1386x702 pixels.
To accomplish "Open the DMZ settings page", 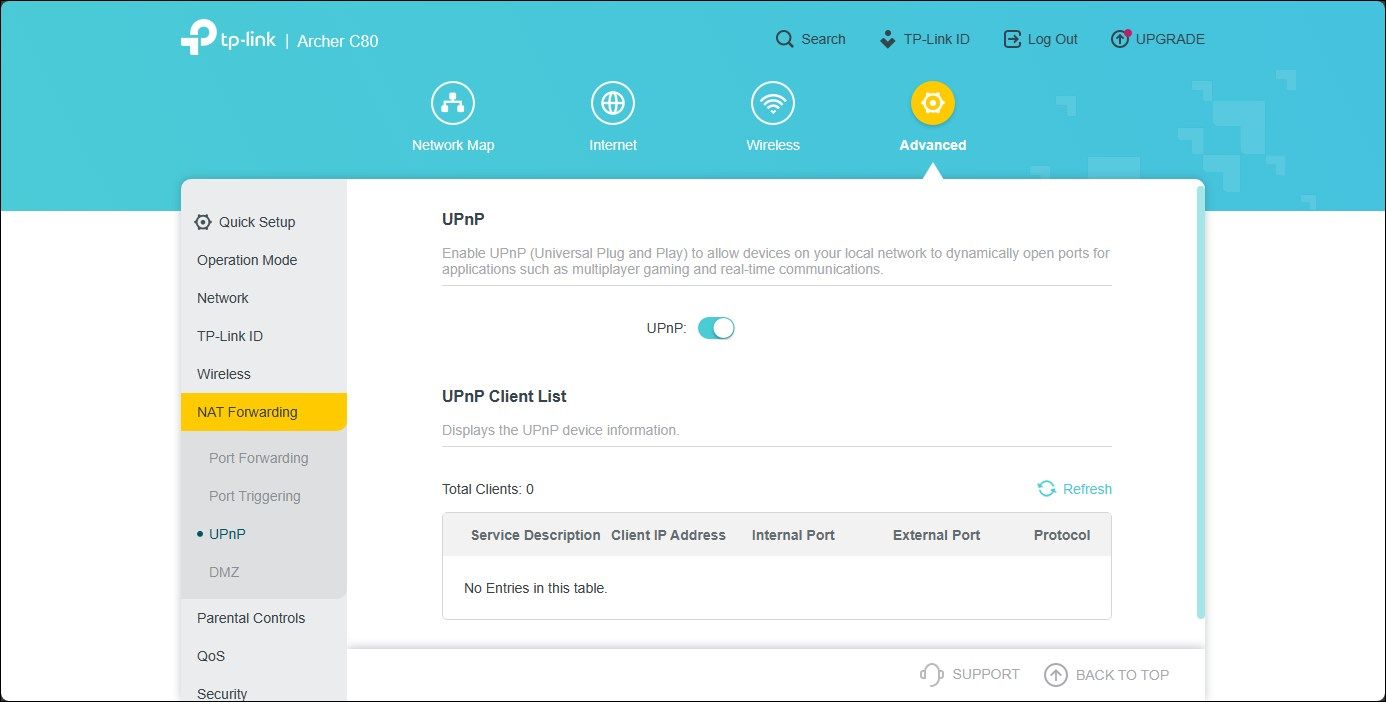I will click(x=224, y=572).
